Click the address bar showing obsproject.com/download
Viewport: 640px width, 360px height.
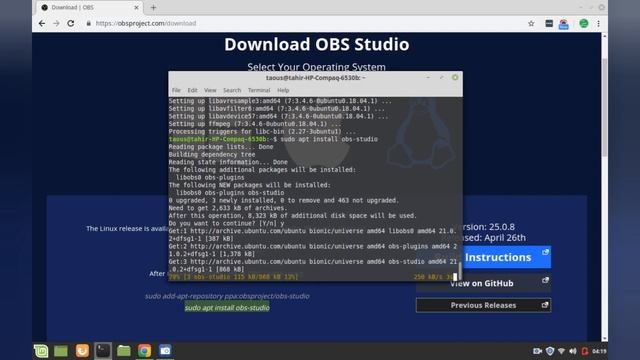[x=146, y=24]
